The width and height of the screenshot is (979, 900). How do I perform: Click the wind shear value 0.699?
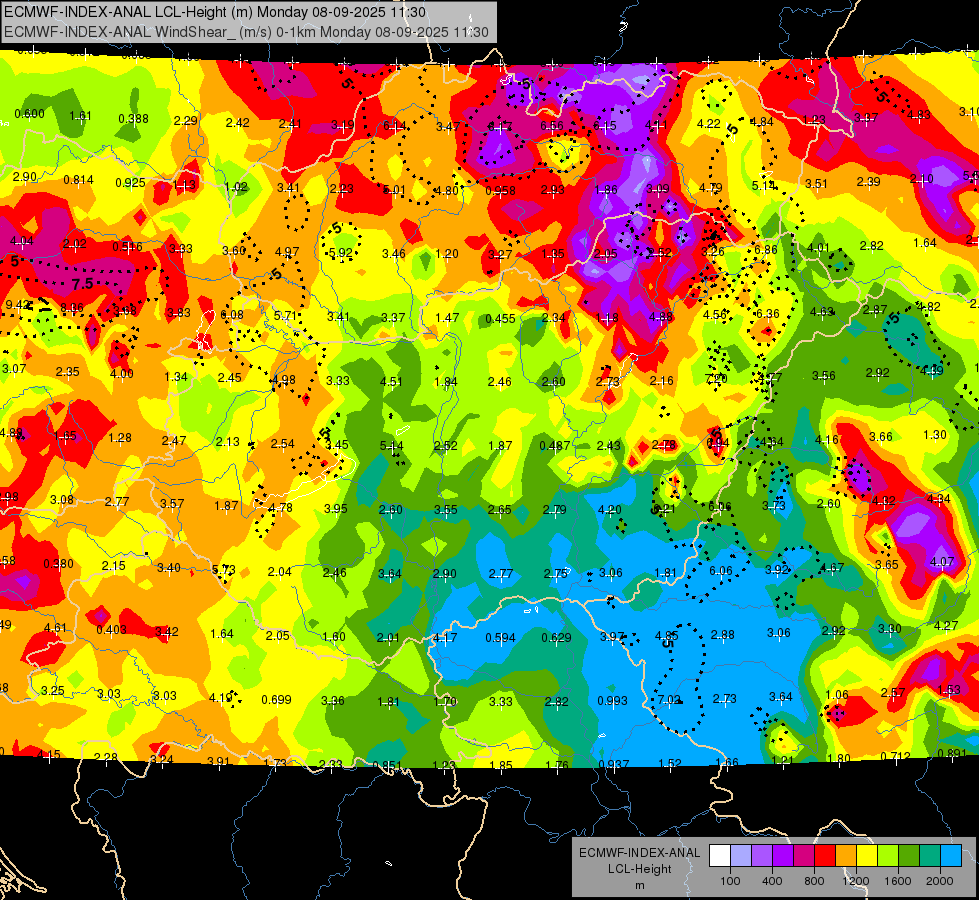point(276,700)
